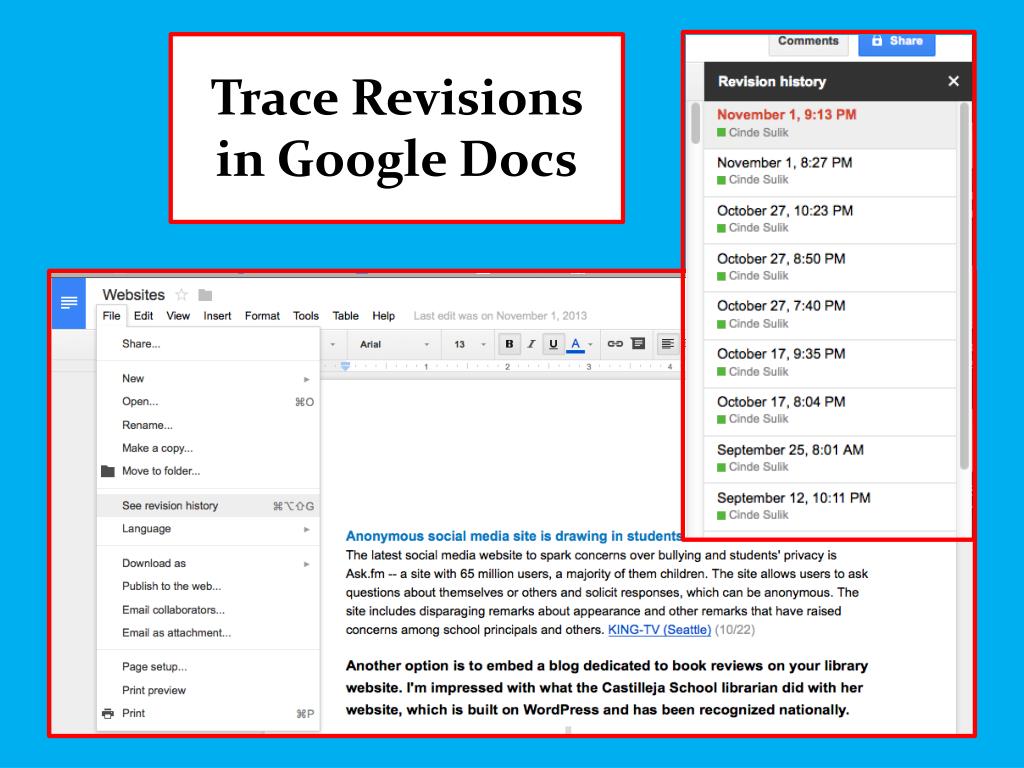Click the Print icon in File menu
The width and height of the screenshot is (1024, 768).
click(108, 713)
